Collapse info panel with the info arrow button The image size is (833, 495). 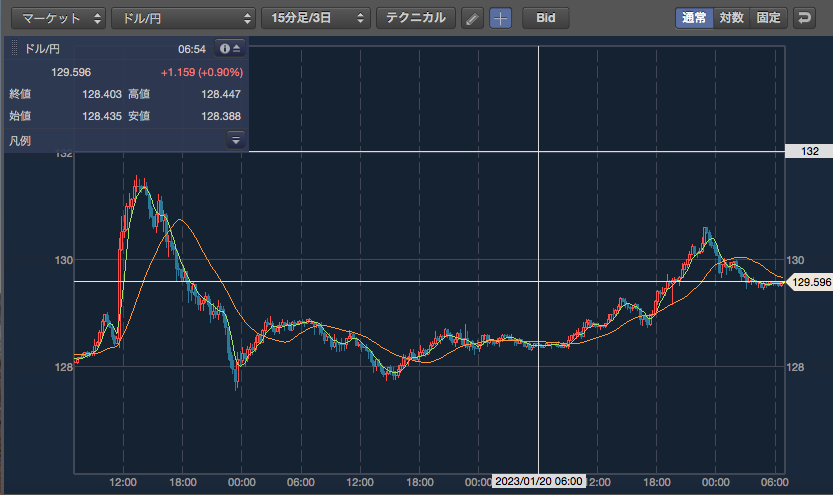coord(230,48)
